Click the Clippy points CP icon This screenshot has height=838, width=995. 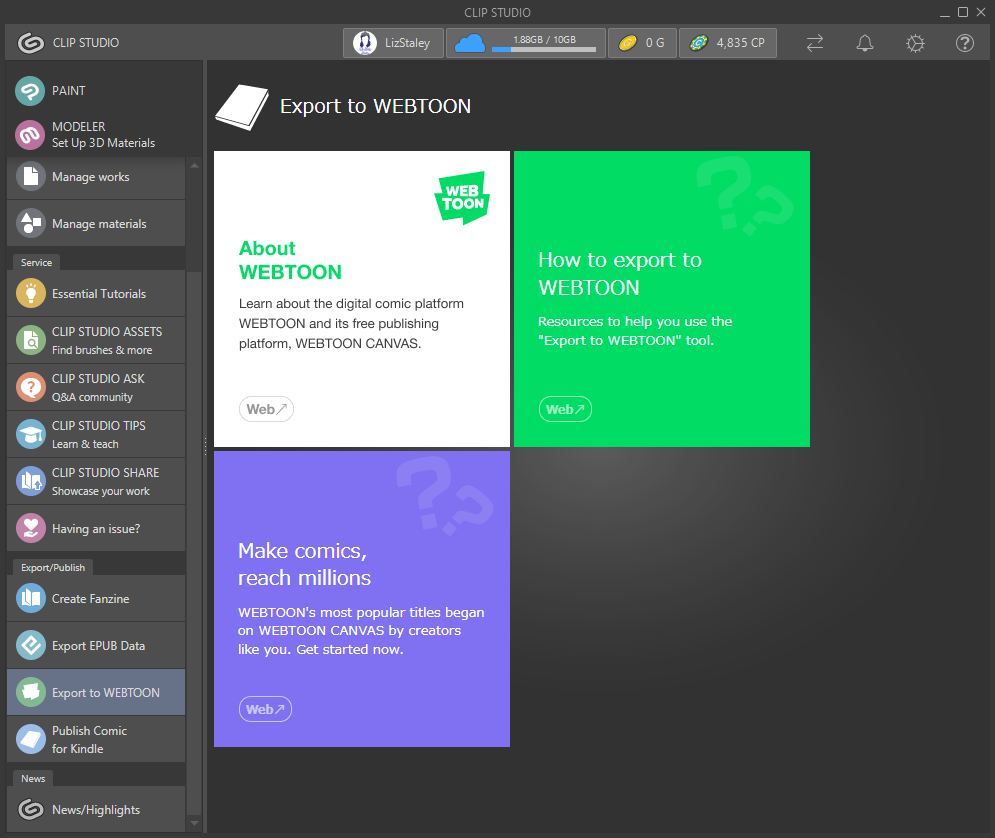pyautogui.click(x=699, y=43)
